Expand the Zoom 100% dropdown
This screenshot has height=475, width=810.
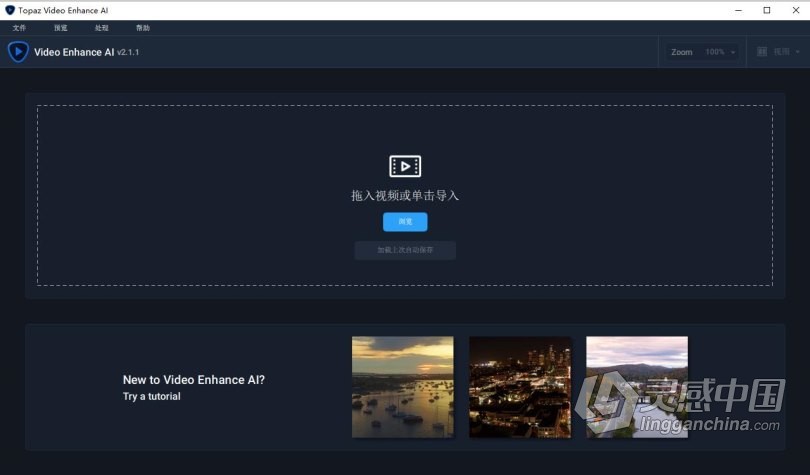tap(702, 52)
